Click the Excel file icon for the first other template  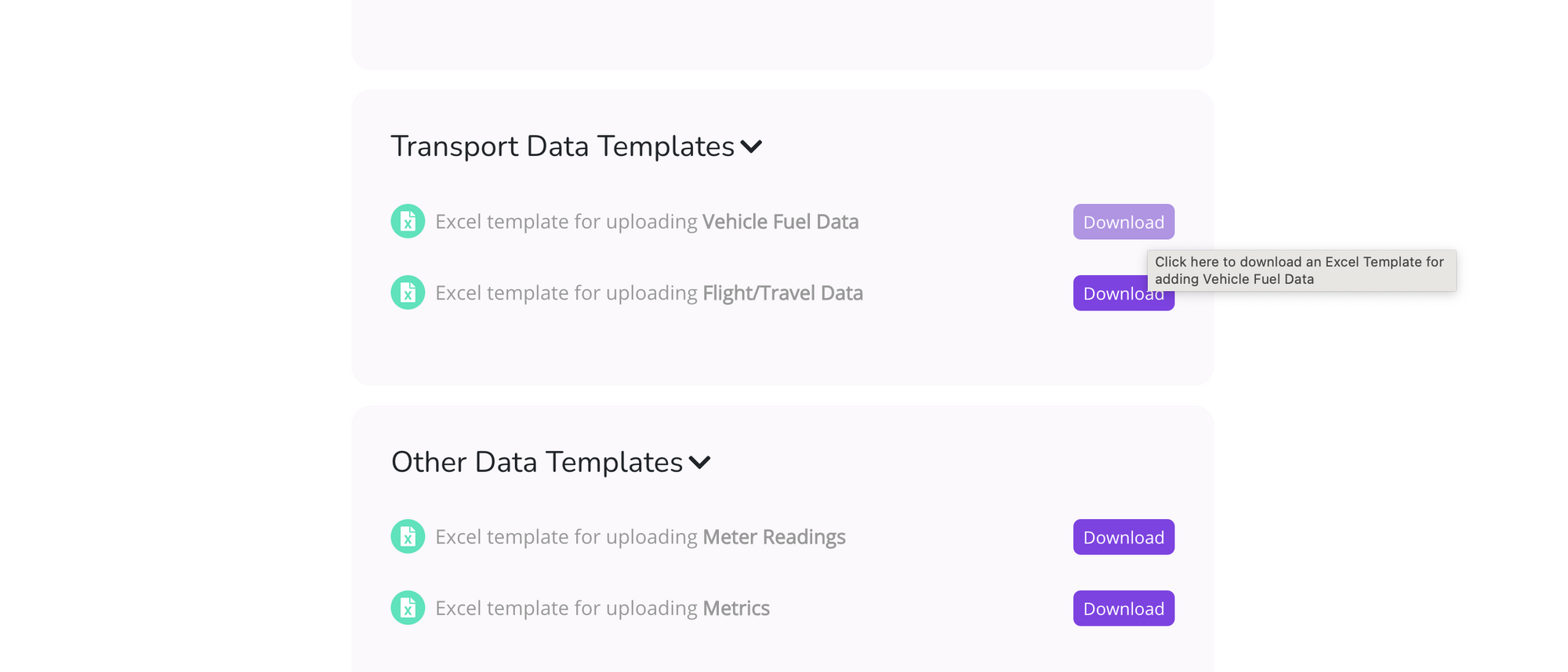407,536
